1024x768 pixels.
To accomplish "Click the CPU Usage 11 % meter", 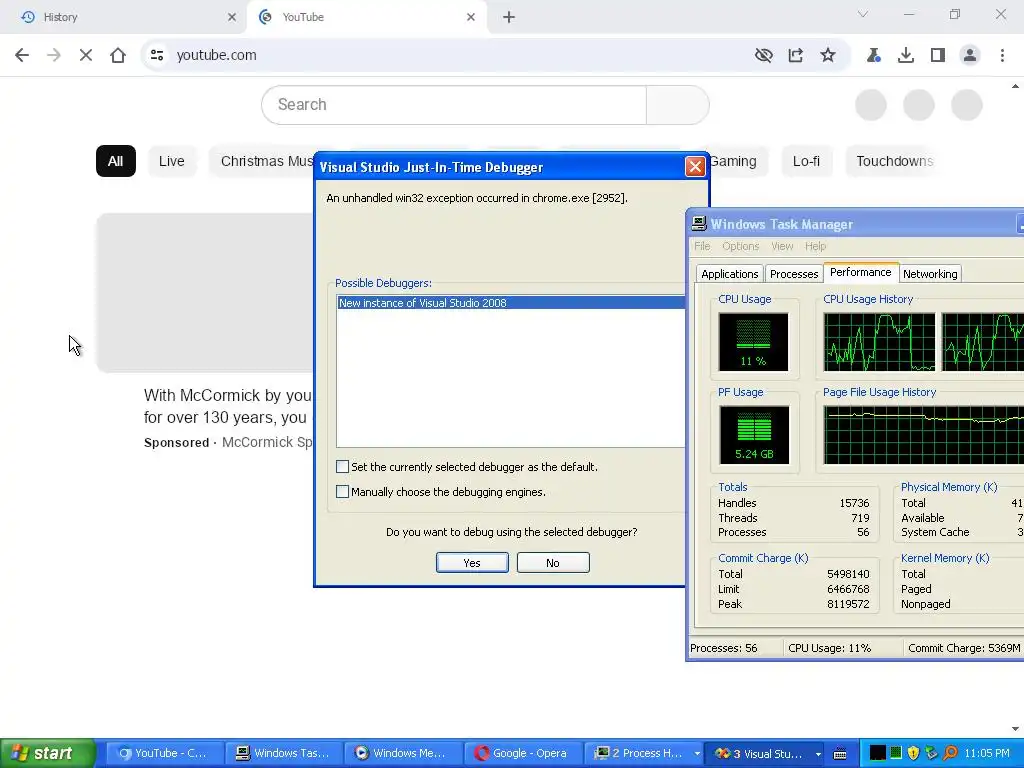I will pos(753,342).
